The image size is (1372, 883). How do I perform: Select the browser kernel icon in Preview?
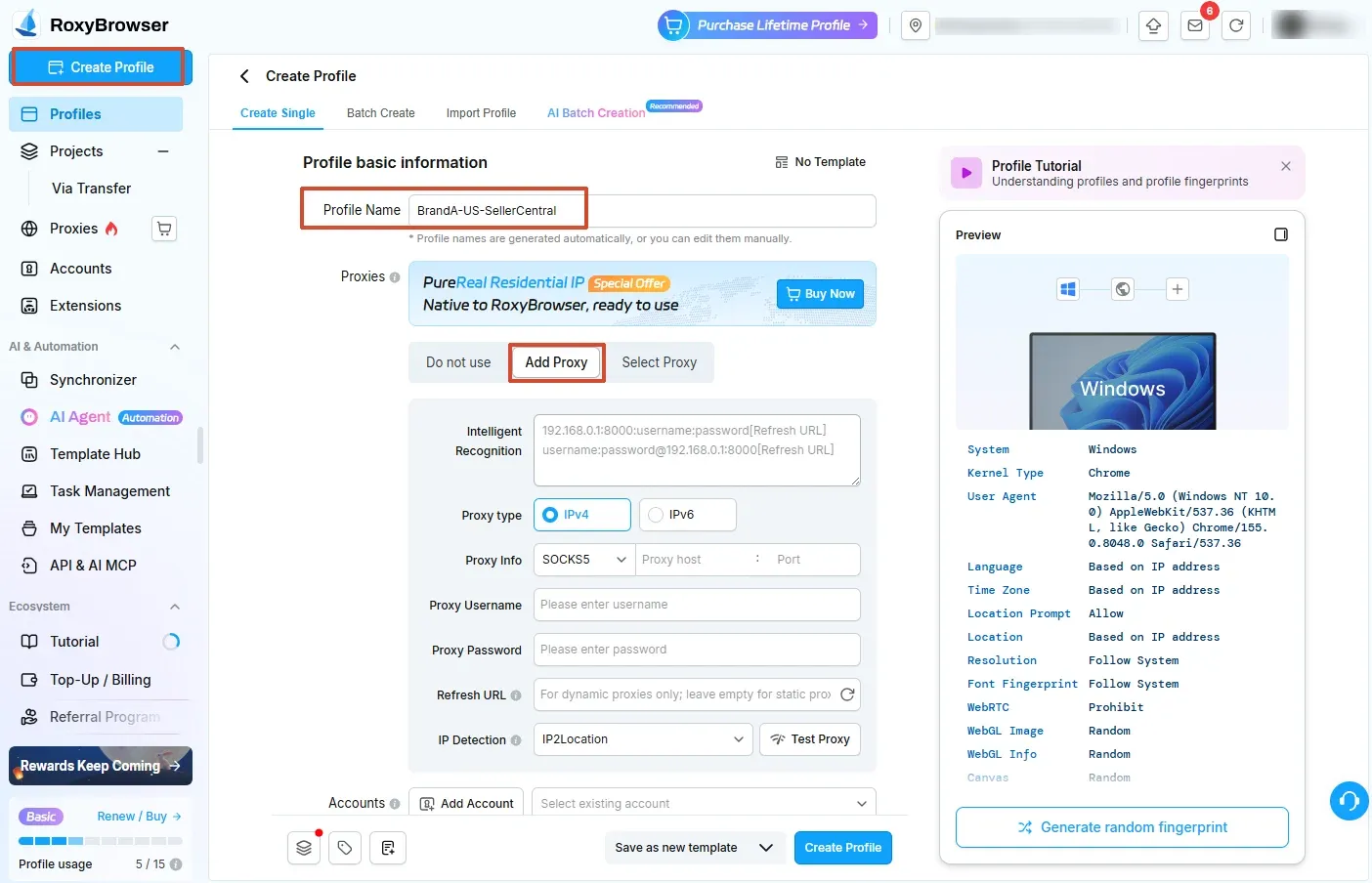(1123, 289)
